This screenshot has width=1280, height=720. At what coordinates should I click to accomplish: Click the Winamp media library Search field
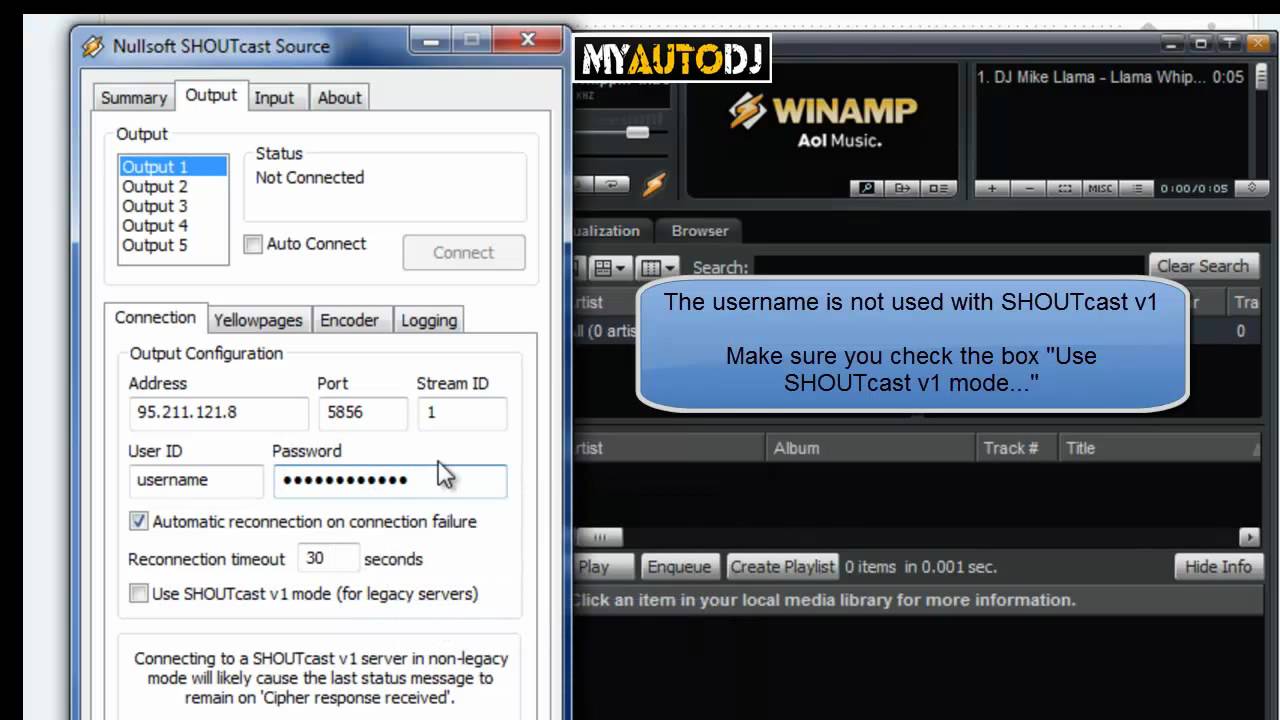tap(949, 267)
